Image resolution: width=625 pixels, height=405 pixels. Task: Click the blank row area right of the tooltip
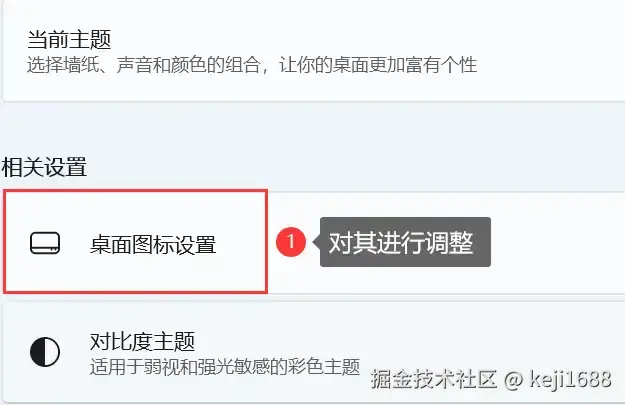tap(558, 242)
